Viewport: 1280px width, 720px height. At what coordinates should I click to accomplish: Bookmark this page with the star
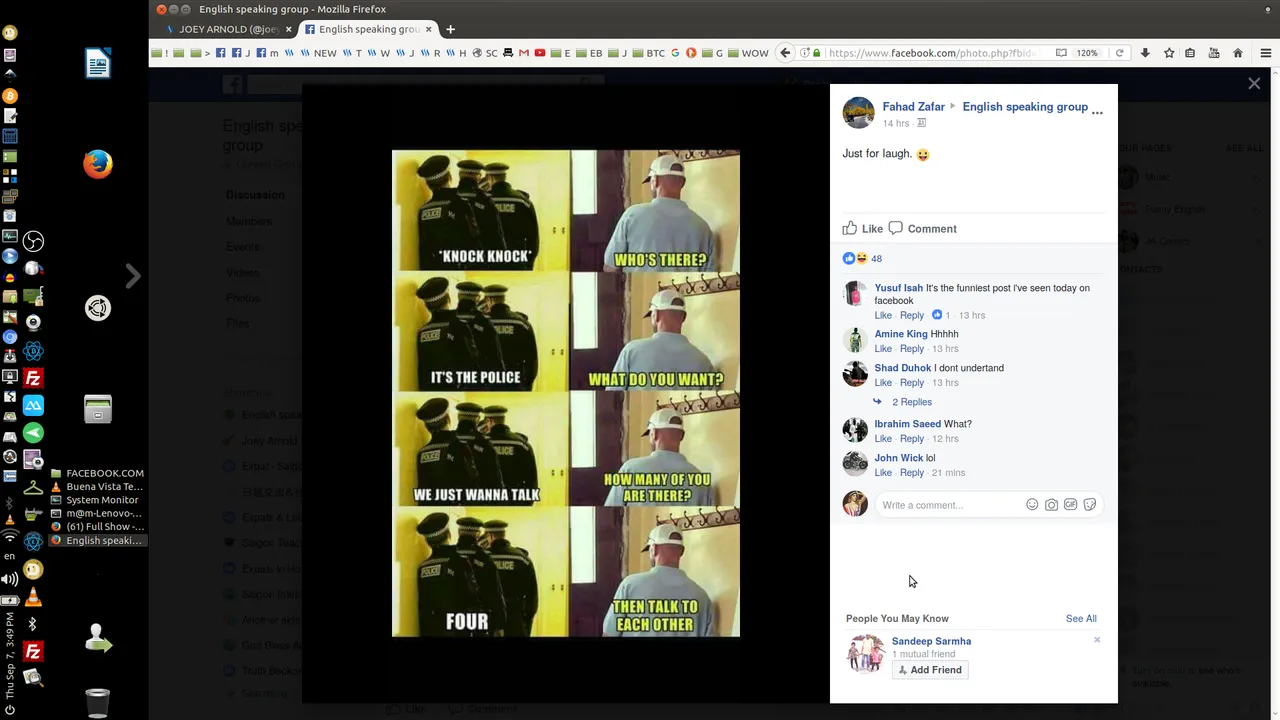click(x=1169, y=53)
